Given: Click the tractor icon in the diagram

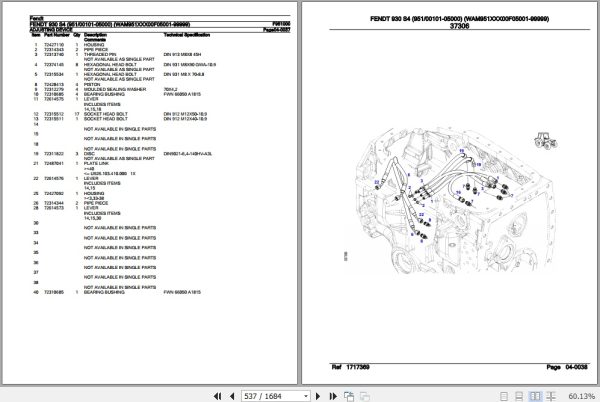Looking at the screenshot, I should (545, 140).
